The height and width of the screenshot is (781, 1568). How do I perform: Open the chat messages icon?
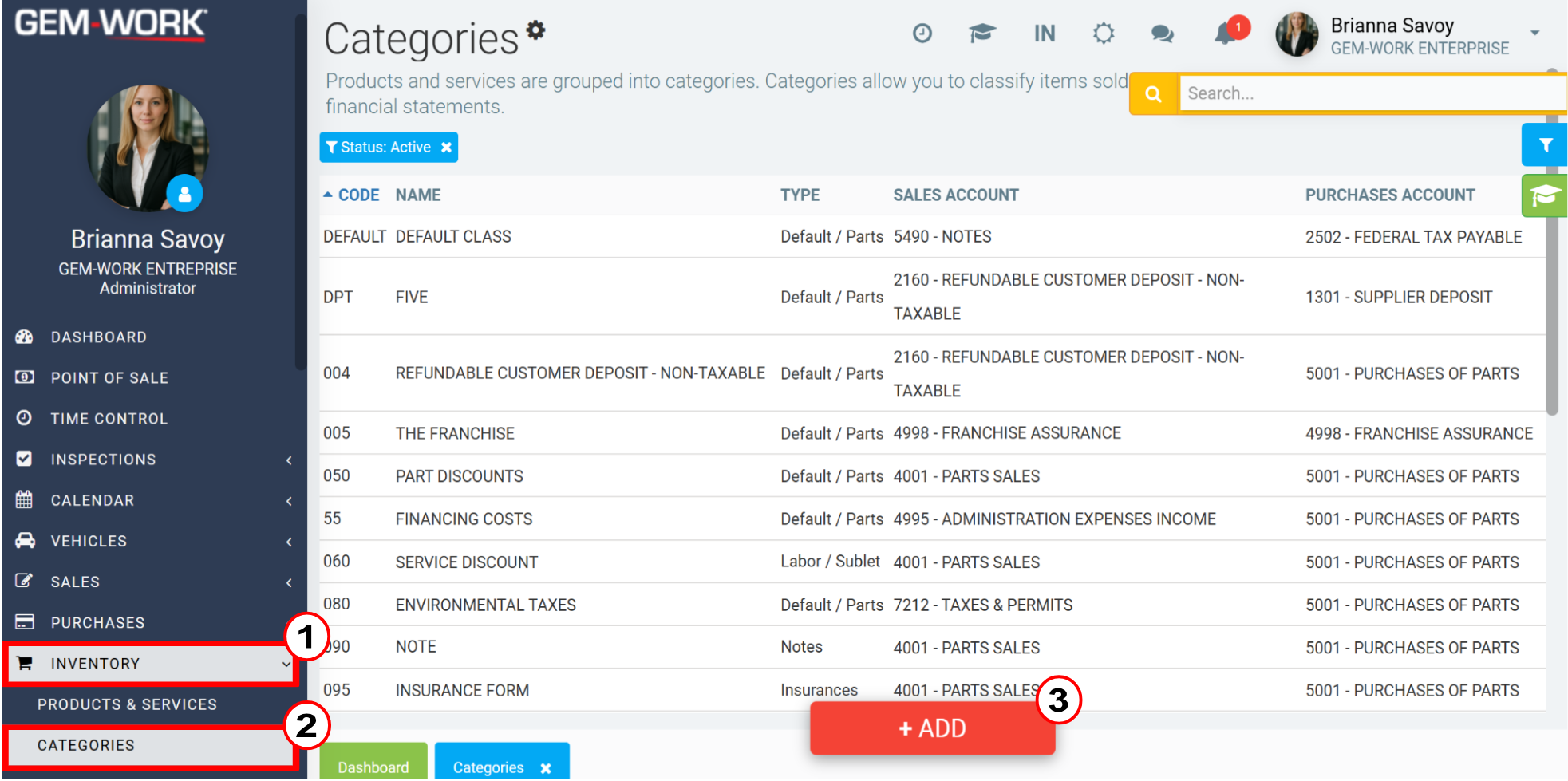click(x=1163, y=34)
